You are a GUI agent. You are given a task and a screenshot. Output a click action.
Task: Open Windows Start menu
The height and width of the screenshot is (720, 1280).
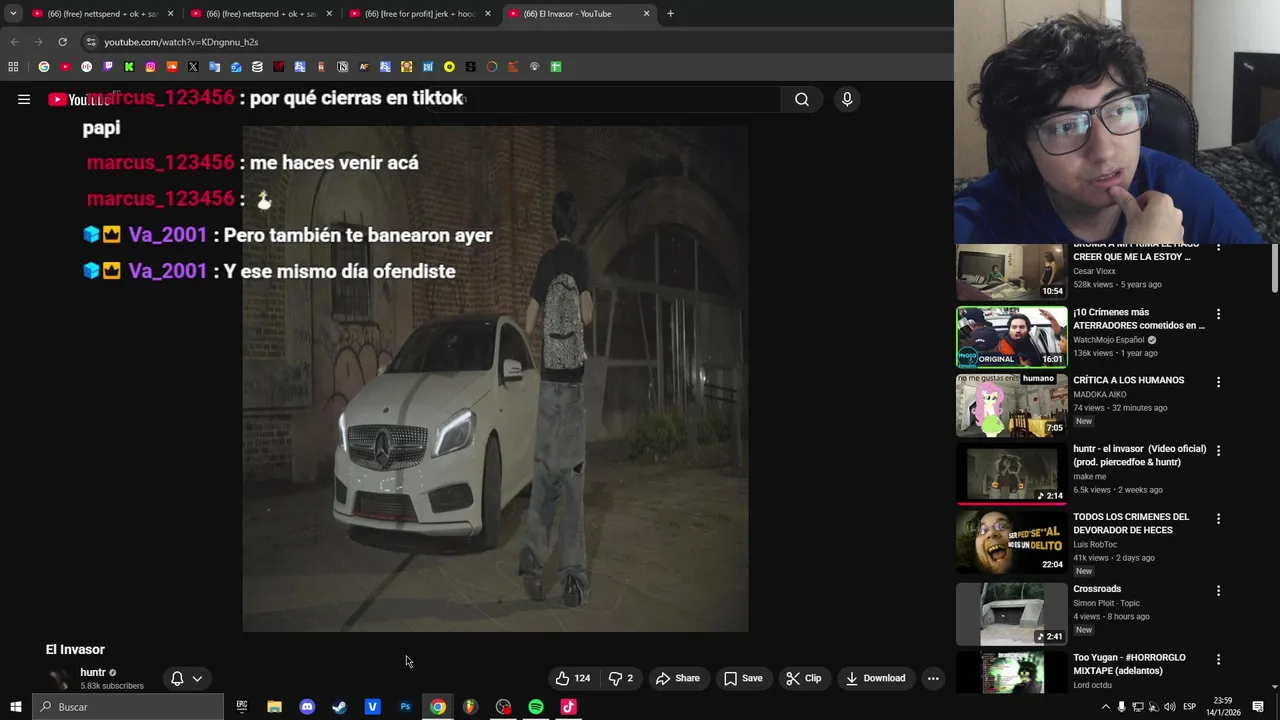15,707
